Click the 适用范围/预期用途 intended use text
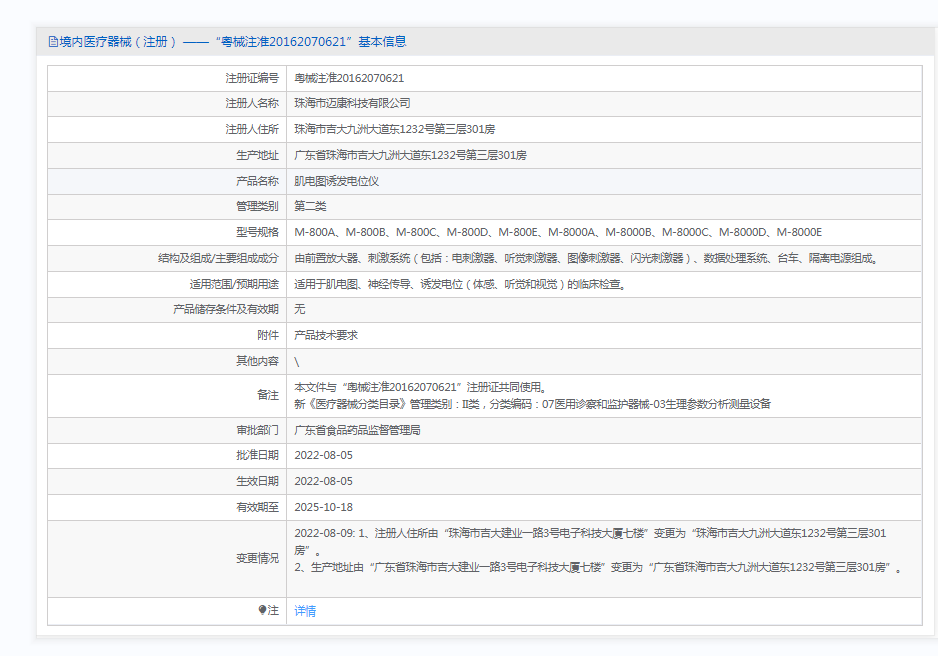The height and width of the screenshot is (656, 938). coord(459,284)
